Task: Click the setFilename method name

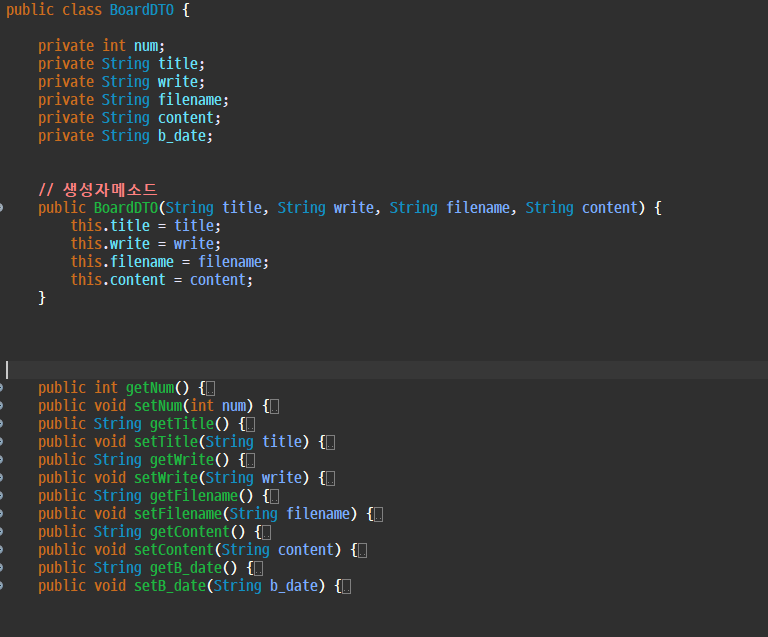Action: coord(178,514)
